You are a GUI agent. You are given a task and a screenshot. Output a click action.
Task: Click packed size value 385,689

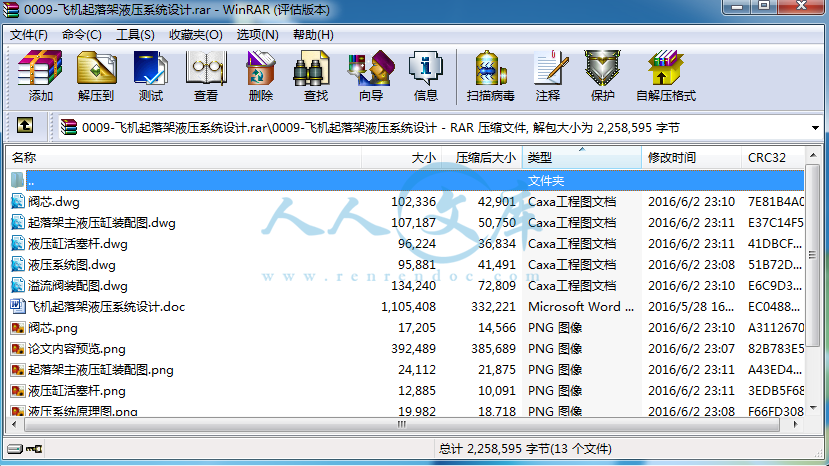pyautogui.click(x=493, y=349)
